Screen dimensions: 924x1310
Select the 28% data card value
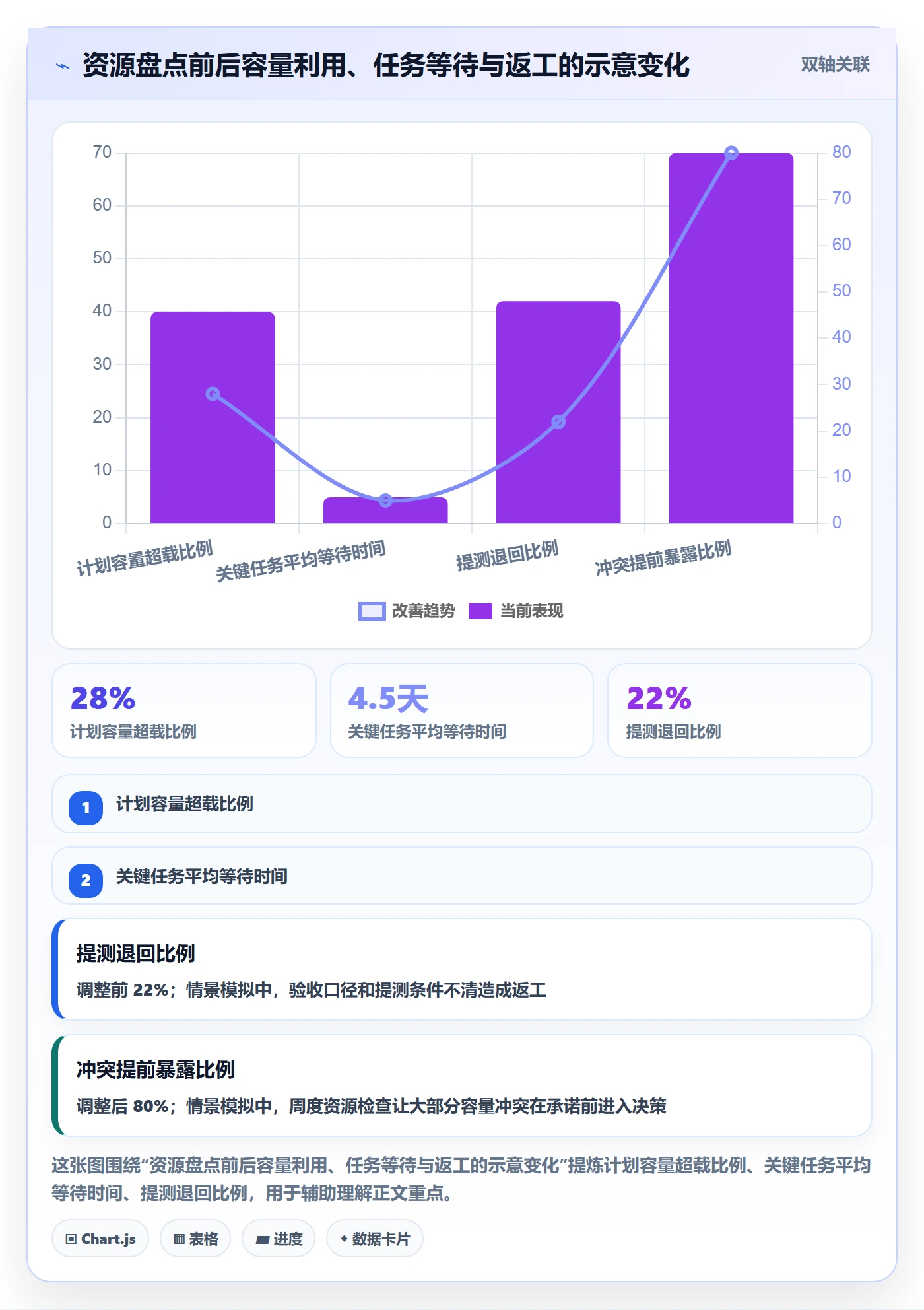(x=103, y=699)
